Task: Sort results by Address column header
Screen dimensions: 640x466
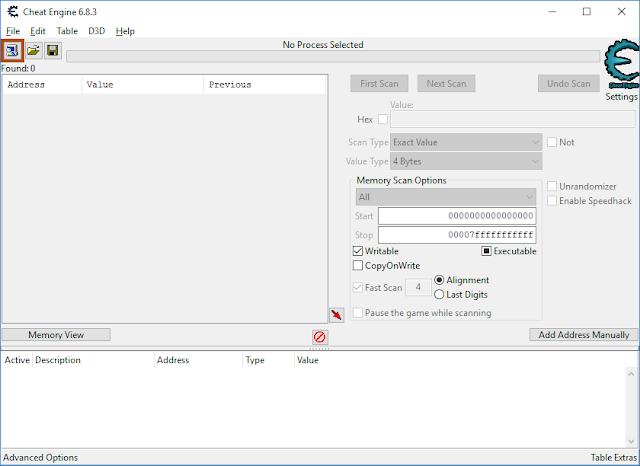Action: 42,85
